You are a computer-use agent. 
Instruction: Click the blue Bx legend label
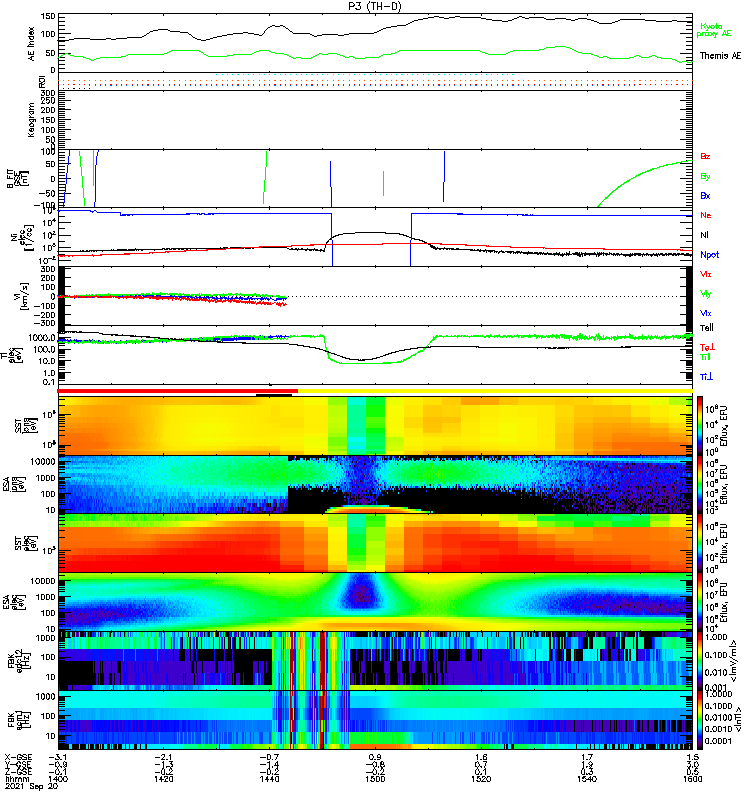tap(705, 195)
